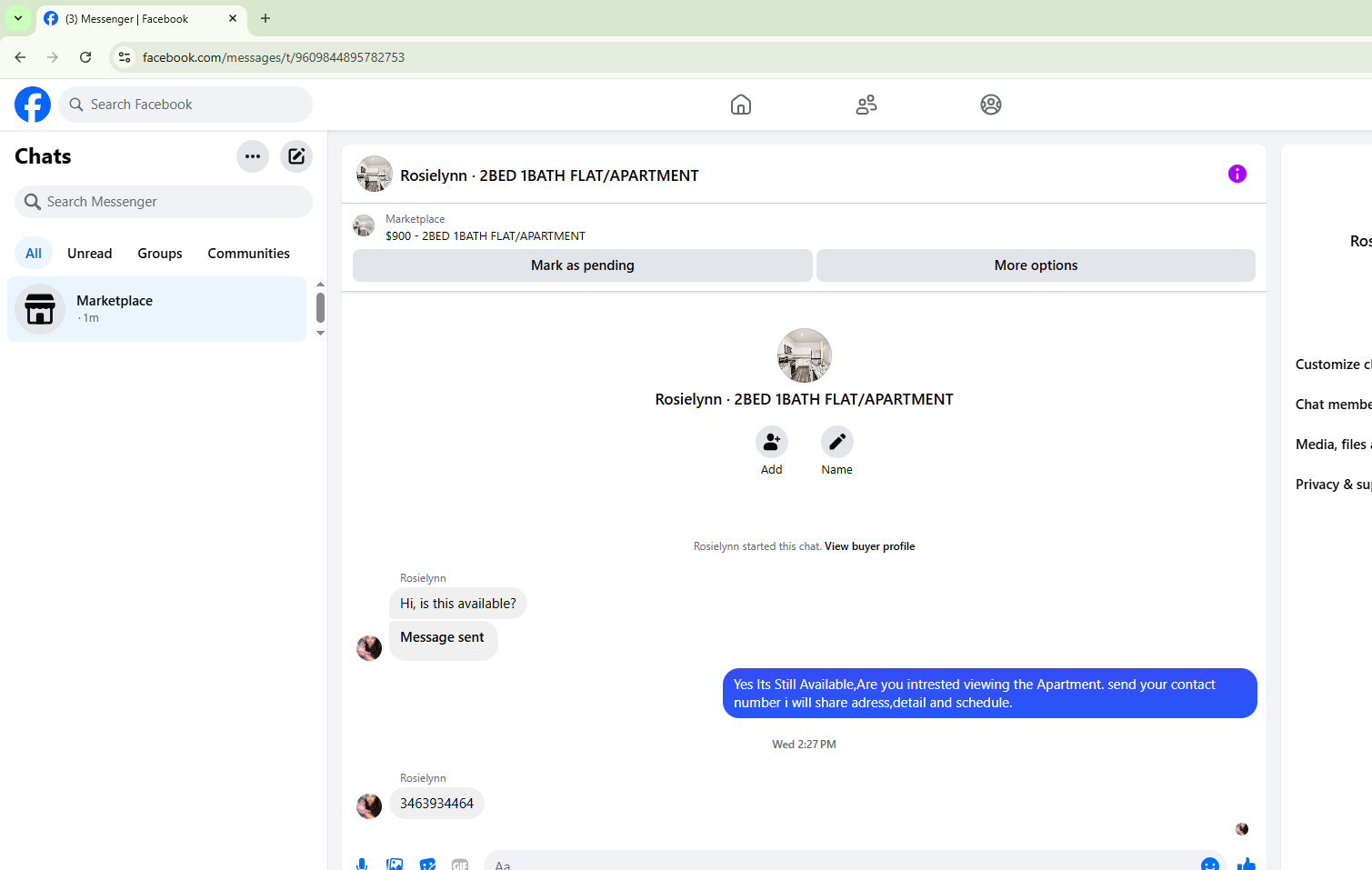Click the 'Hi, is this available?' message
Image resolution: width=1372 pixels, height=870 pixels.
[458, 604]
